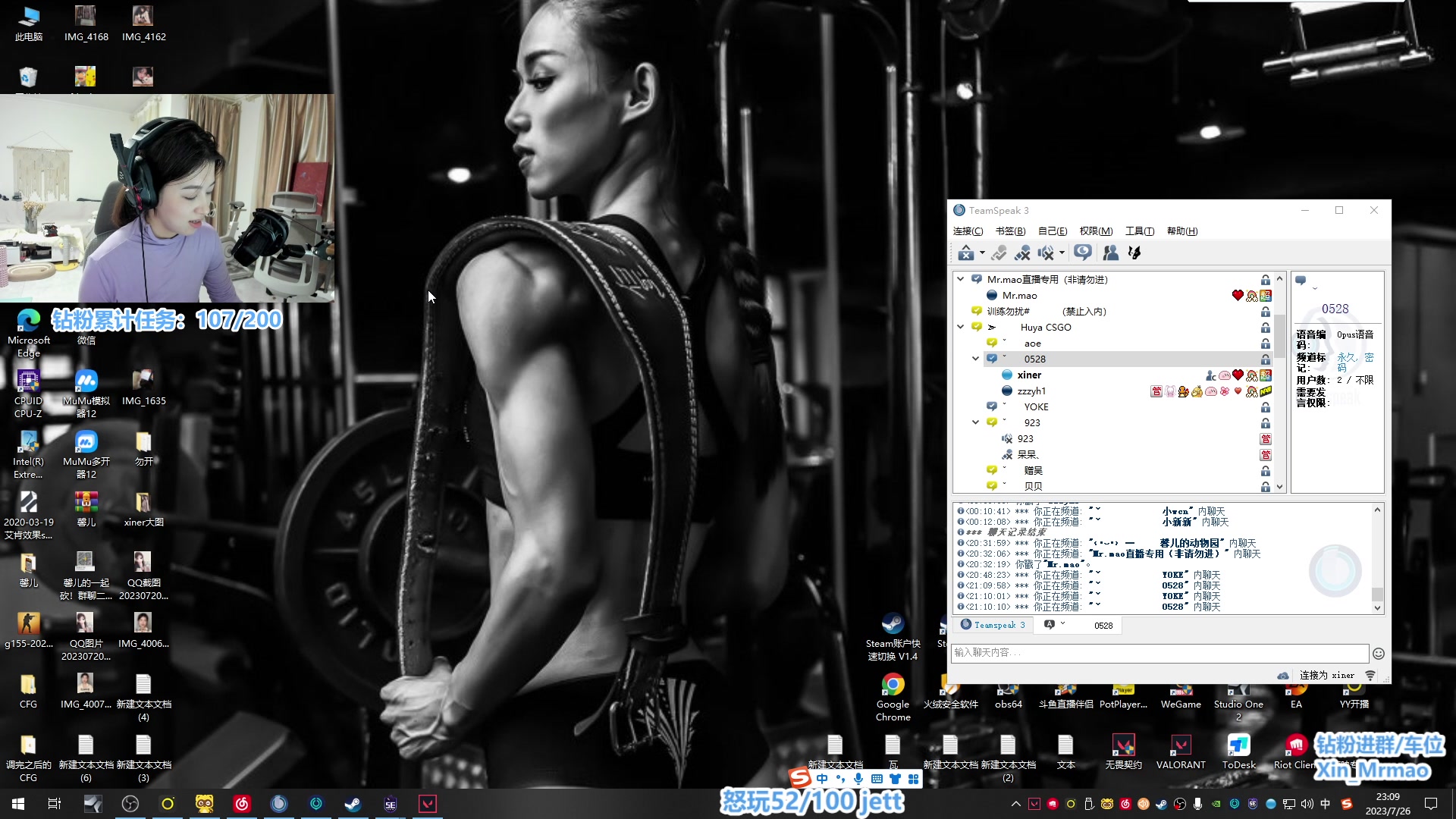Click the fox-shaped toolbar icon

pos(1134,253)
